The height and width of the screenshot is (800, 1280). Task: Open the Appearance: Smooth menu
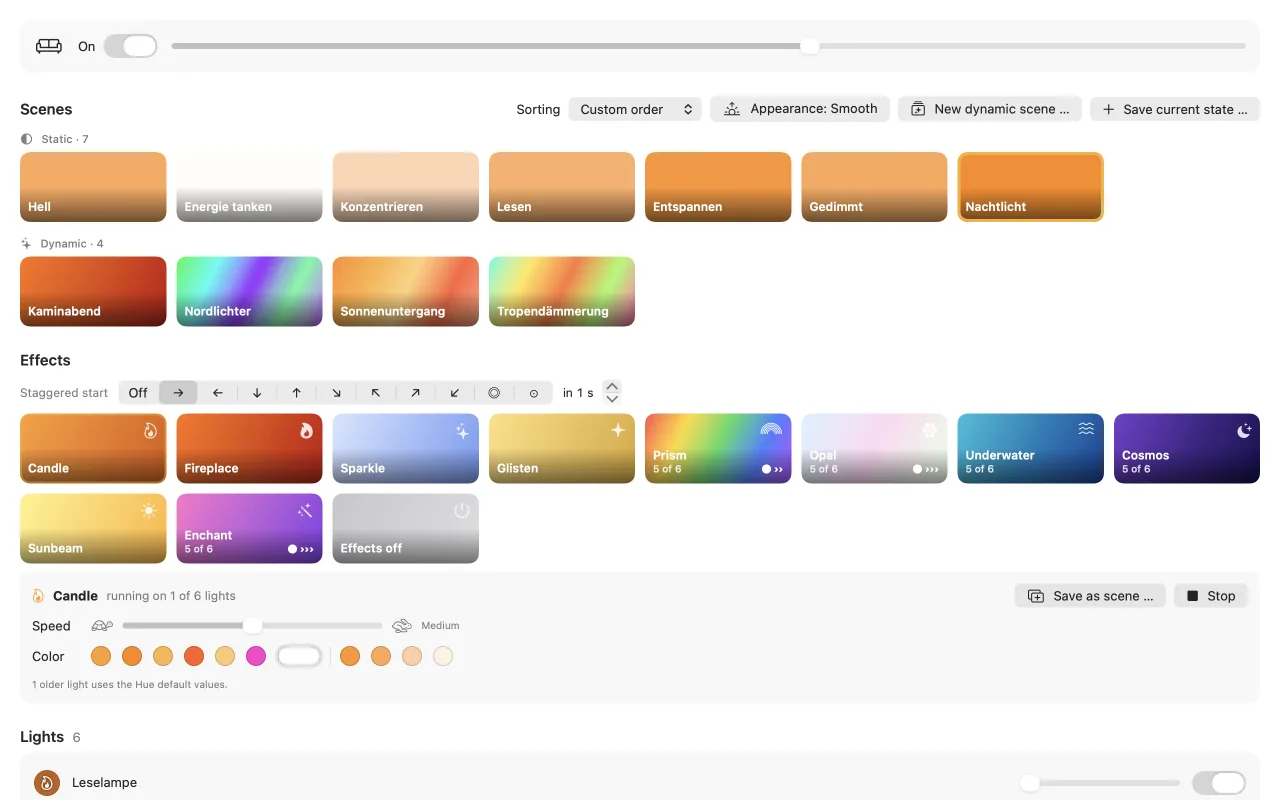point(800,109)
